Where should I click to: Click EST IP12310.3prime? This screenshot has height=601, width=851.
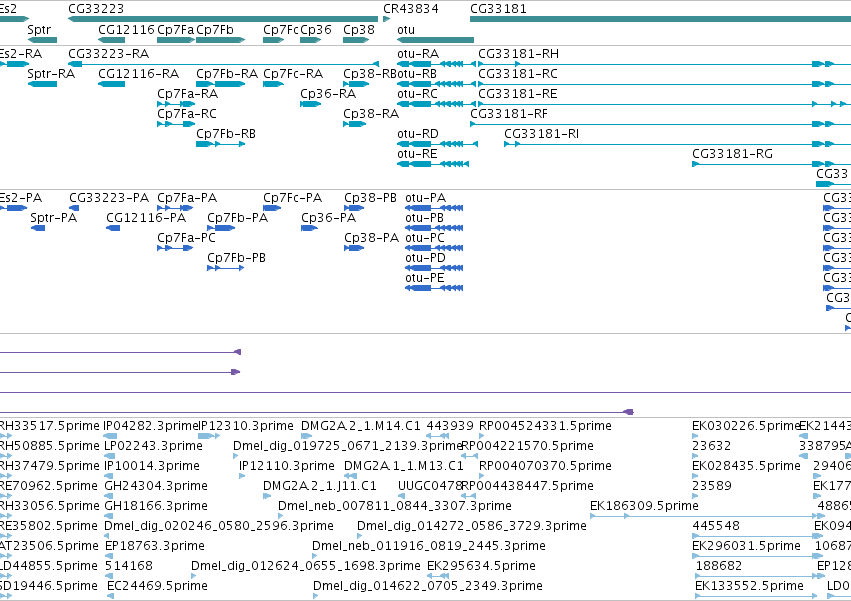(209, 436)
